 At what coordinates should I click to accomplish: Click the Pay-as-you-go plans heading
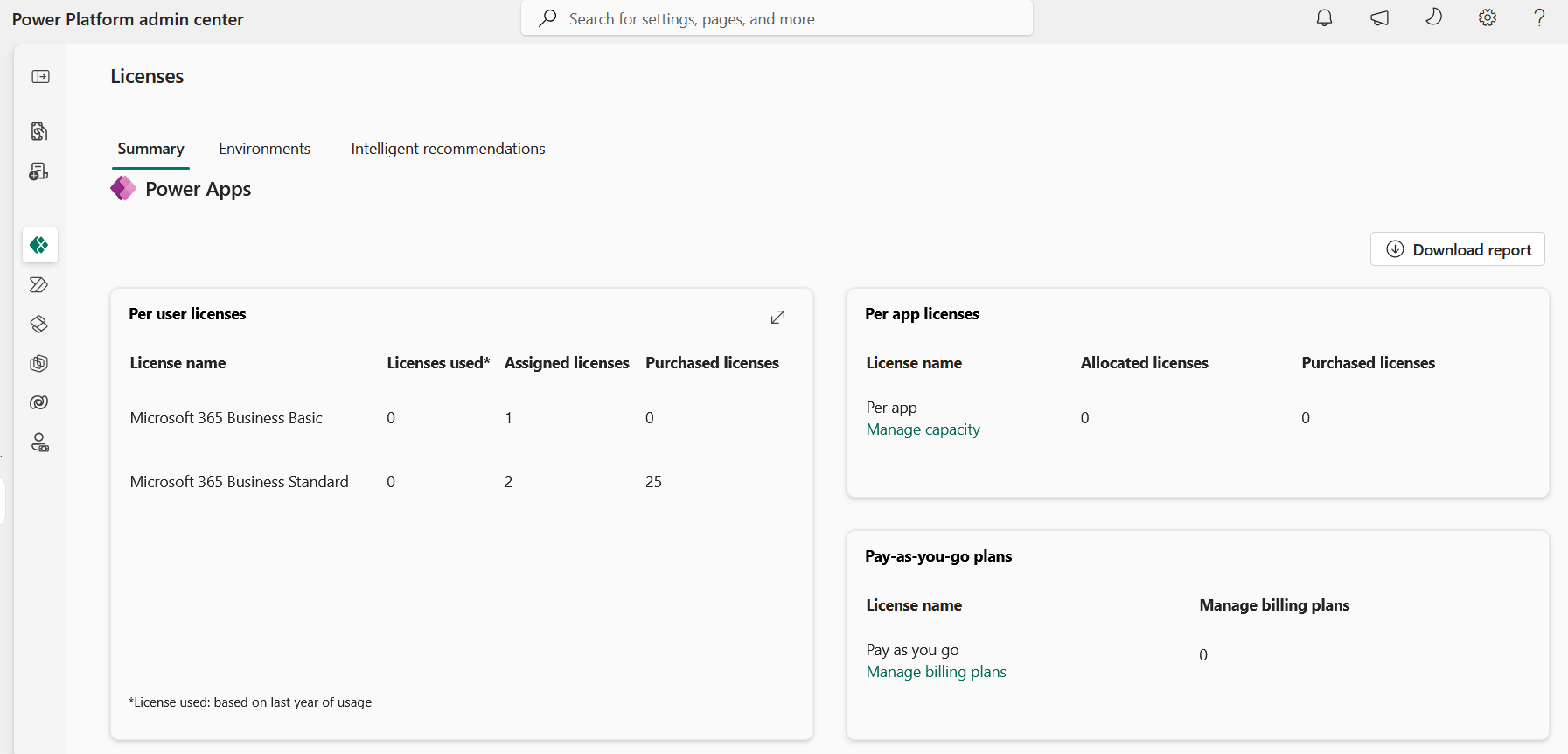[938, 556]
